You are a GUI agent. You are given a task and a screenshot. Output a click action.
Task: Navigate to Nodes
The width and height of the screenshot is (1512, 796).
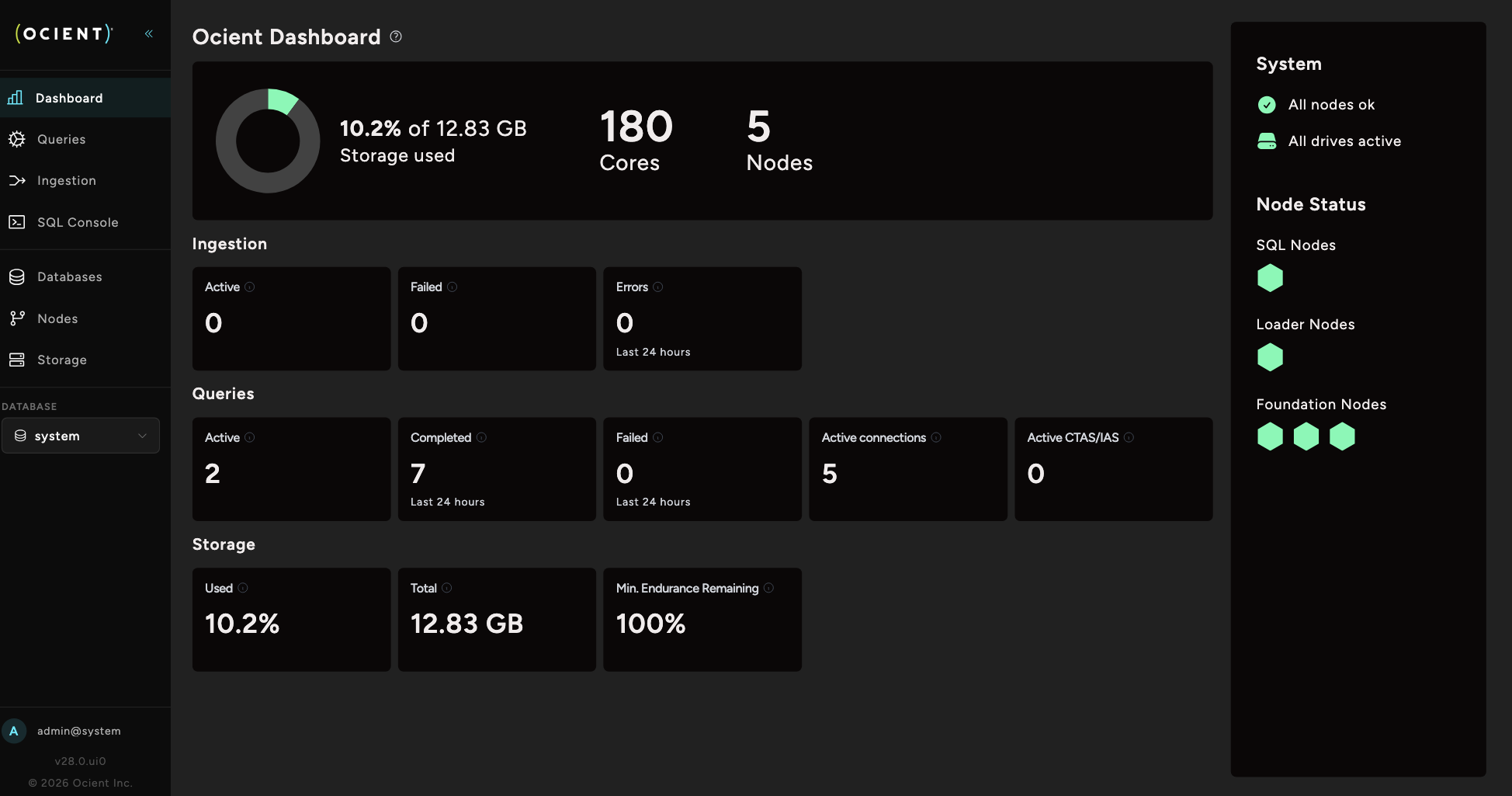tap(85, 318)
